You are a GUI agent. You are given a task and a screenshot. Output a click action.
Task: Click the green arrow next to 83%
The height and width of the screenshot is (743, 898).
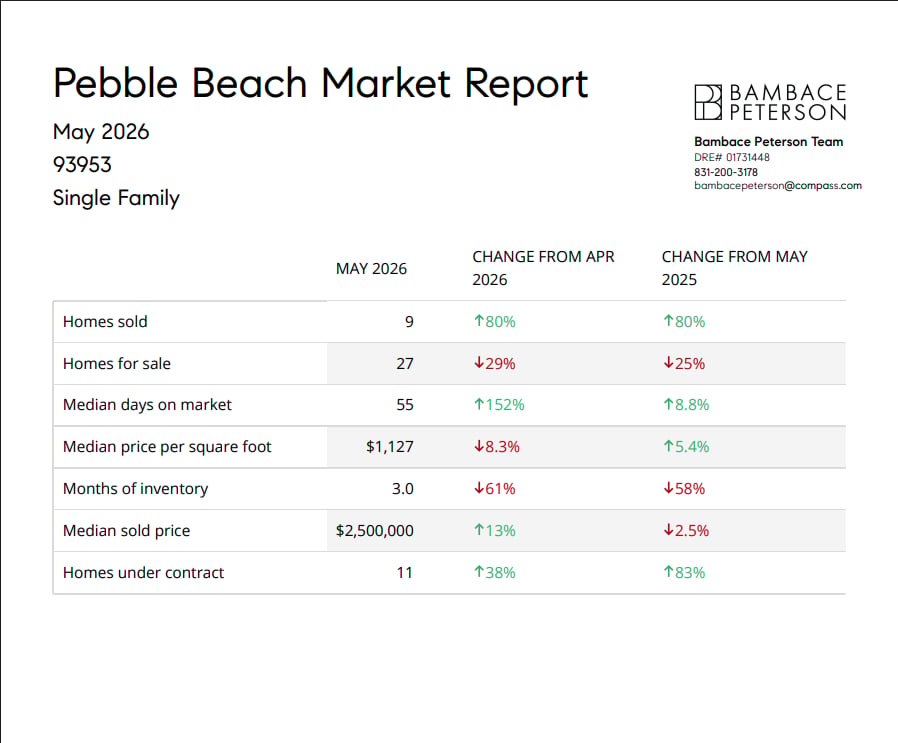(668, 572)
